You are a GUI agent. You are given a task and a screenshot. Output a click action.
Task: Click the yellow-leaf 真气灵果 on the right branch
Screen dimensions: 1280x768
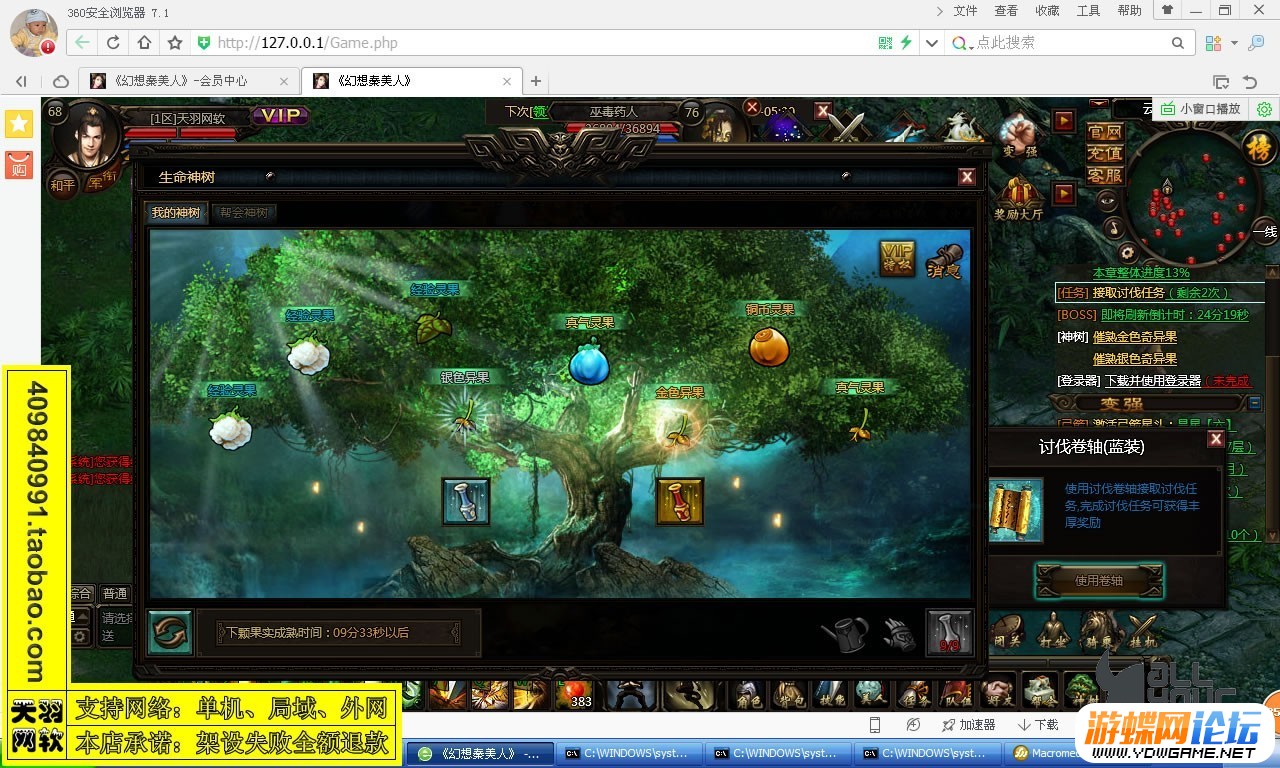(859, 424)
